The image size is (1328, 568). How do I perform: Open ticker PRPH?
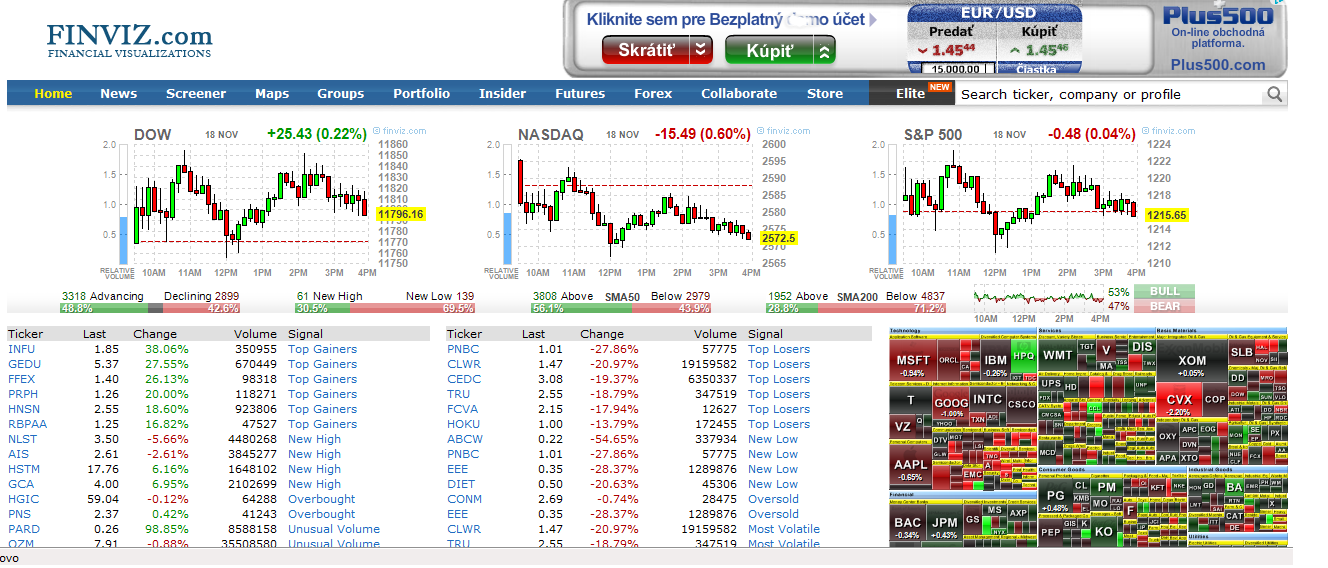pyautogui.click(x=24, y=394)
